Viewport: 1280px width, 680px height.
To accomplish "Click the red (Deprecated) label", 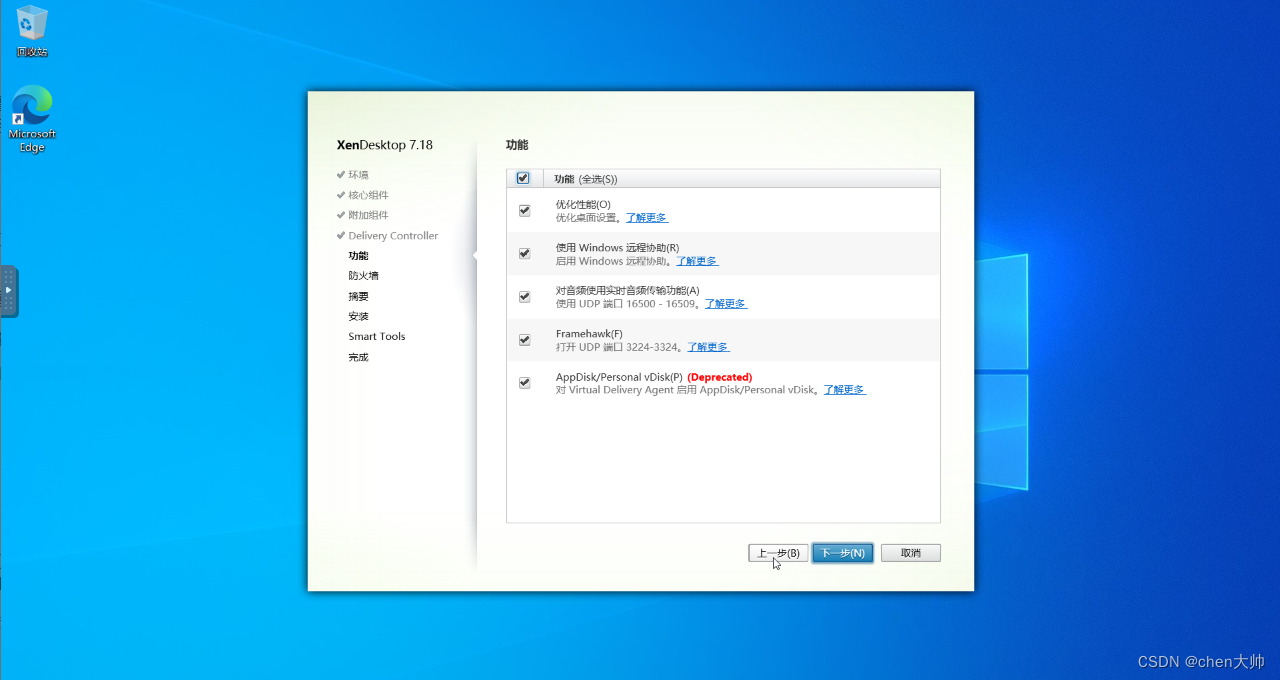I will pyautogui.click(x=720, y=377).
